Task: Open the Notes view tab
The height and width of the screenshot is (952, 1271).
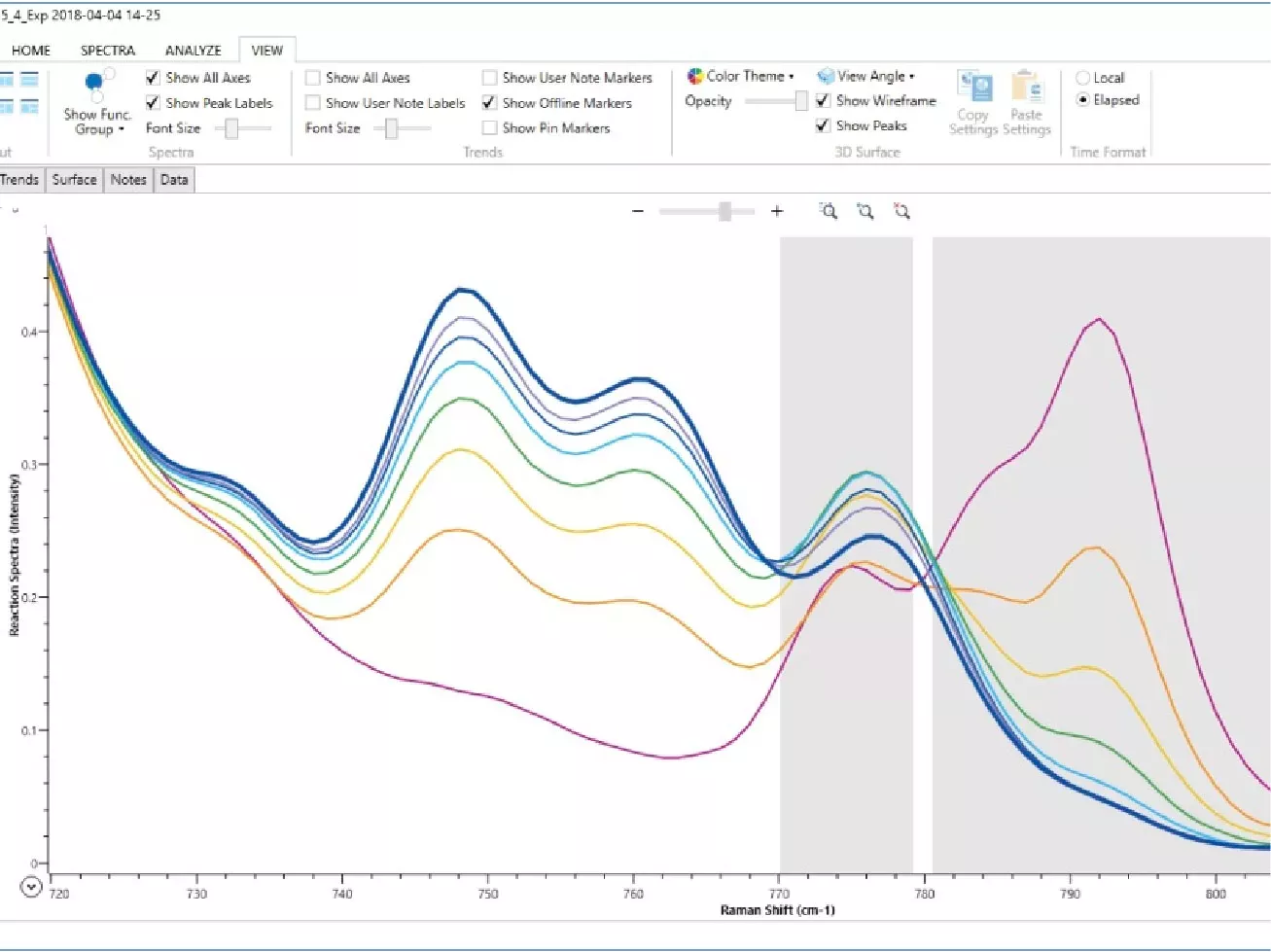Action: click(x=127, y=180)
